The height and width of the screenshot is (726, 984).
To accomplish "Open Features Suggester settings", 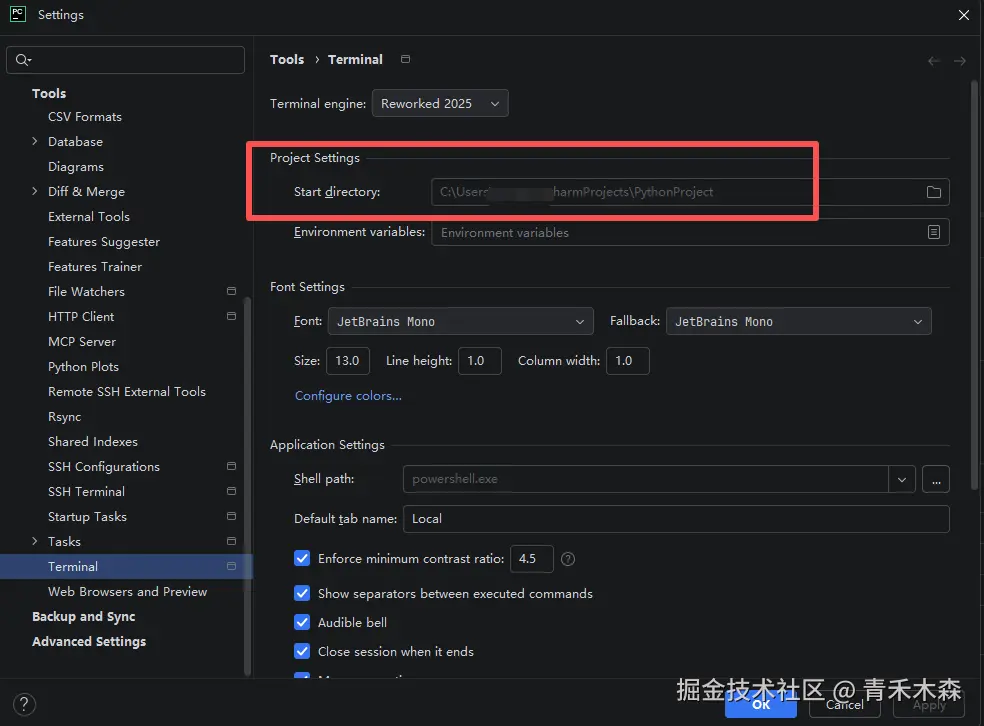I will [x=104, y=242].
